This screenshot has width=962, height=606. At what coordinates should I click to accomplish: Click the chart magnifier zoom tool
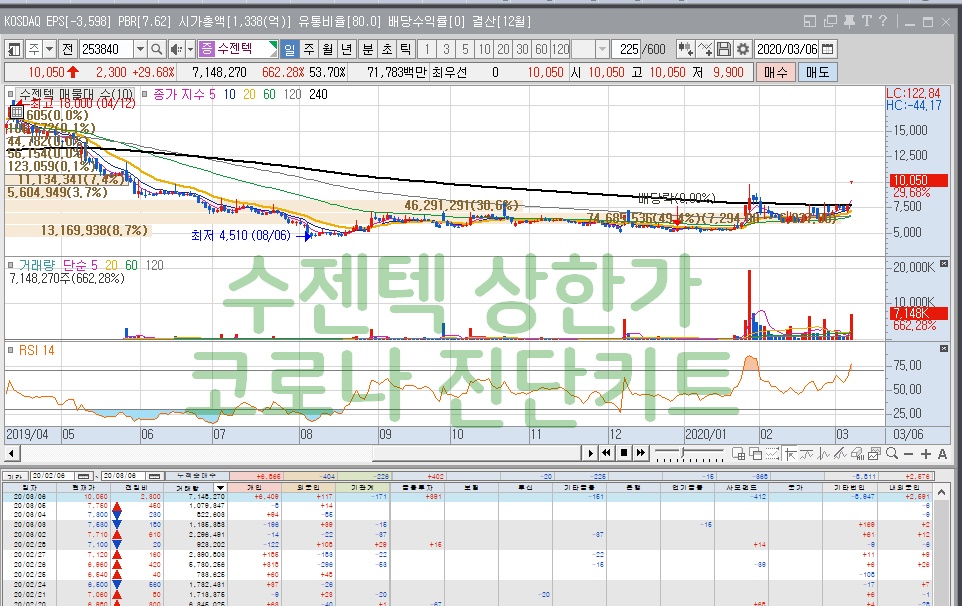coord(891,453)
